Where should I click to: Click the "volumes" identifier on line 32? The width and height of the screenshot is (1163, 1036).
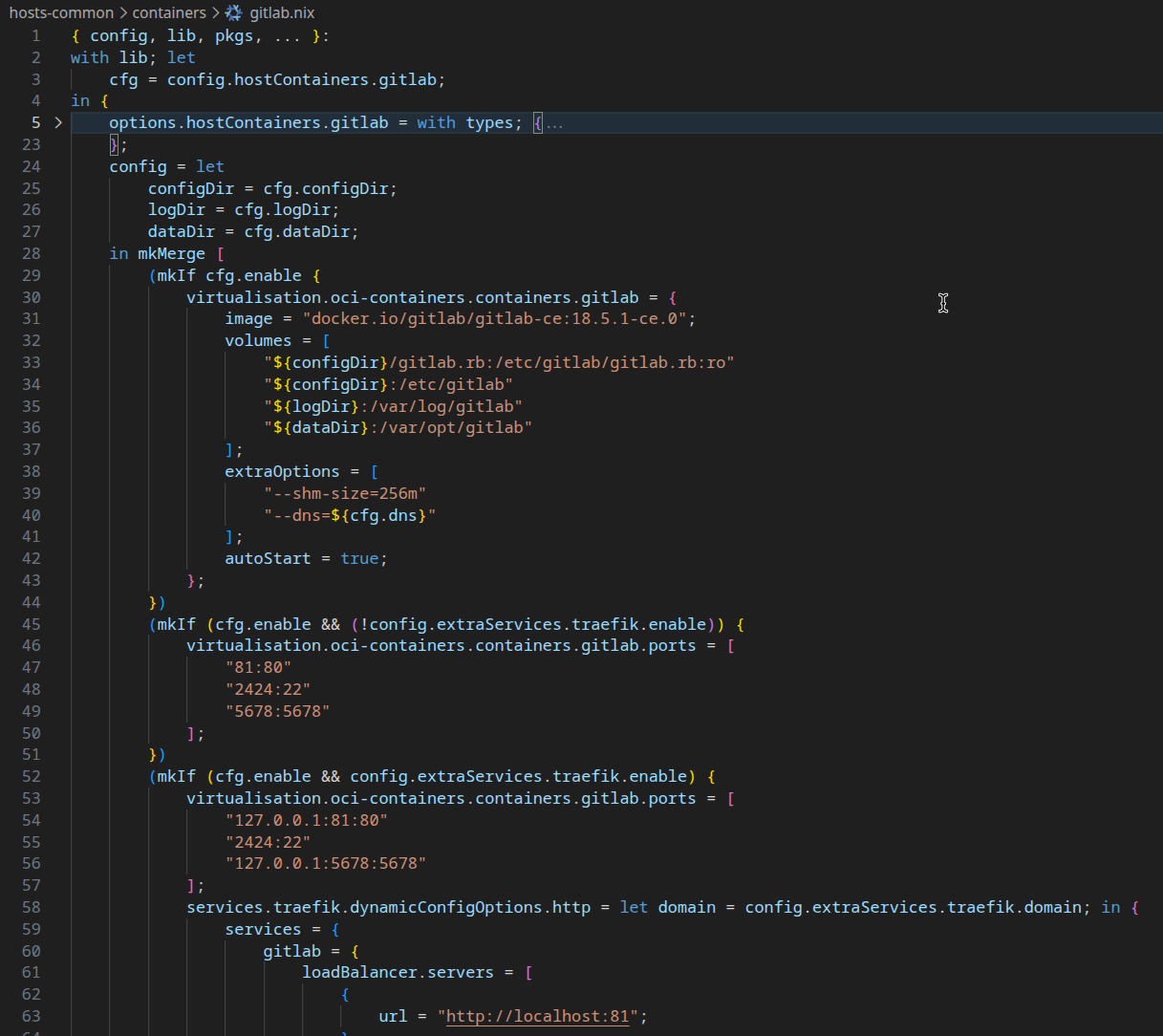(258, 340)
